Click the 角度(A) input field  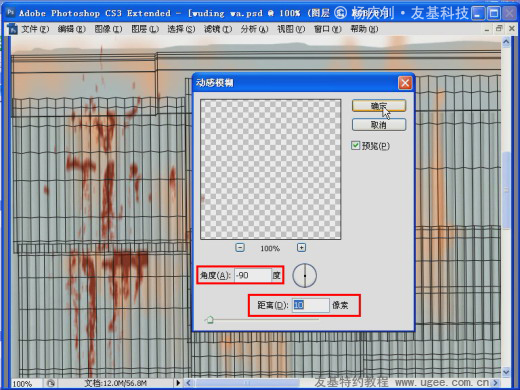tap(253, 275)
